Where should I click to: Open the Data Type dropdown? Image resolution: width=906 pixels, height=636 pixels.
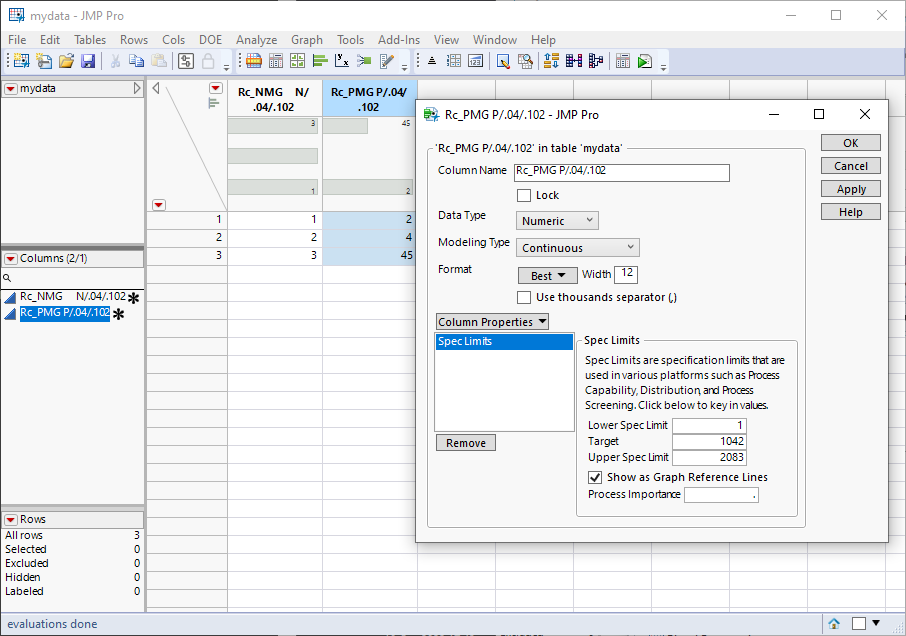coord(557,221)
